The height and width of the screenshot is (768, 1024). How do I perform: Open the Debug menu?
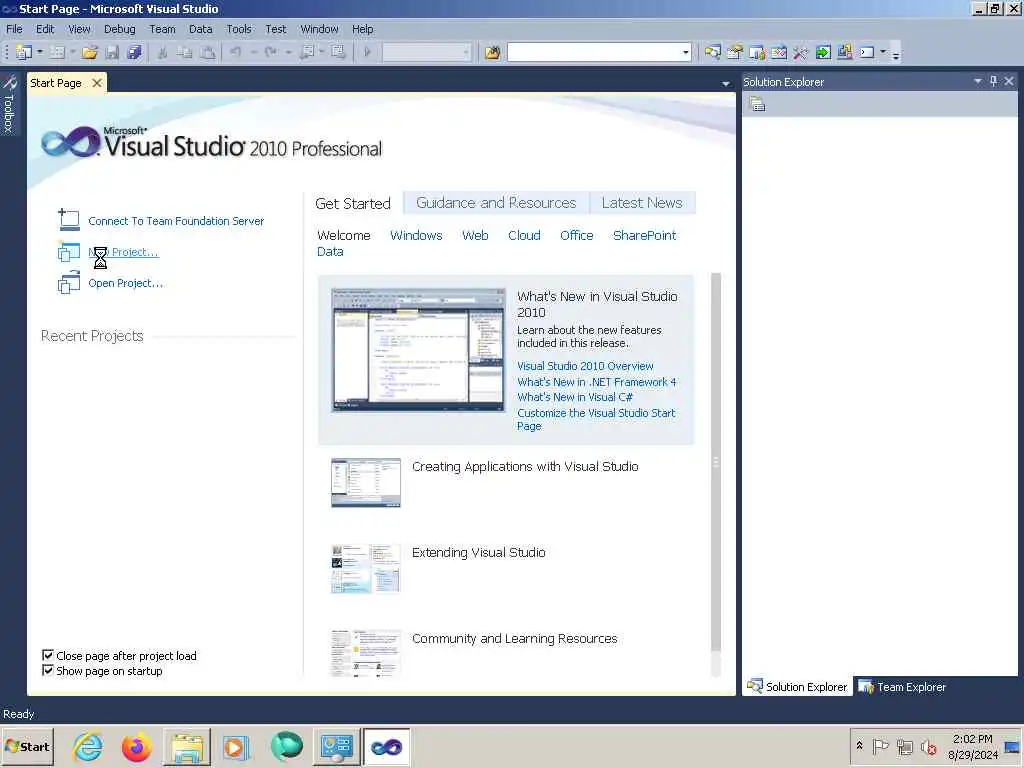pos(120,29)
